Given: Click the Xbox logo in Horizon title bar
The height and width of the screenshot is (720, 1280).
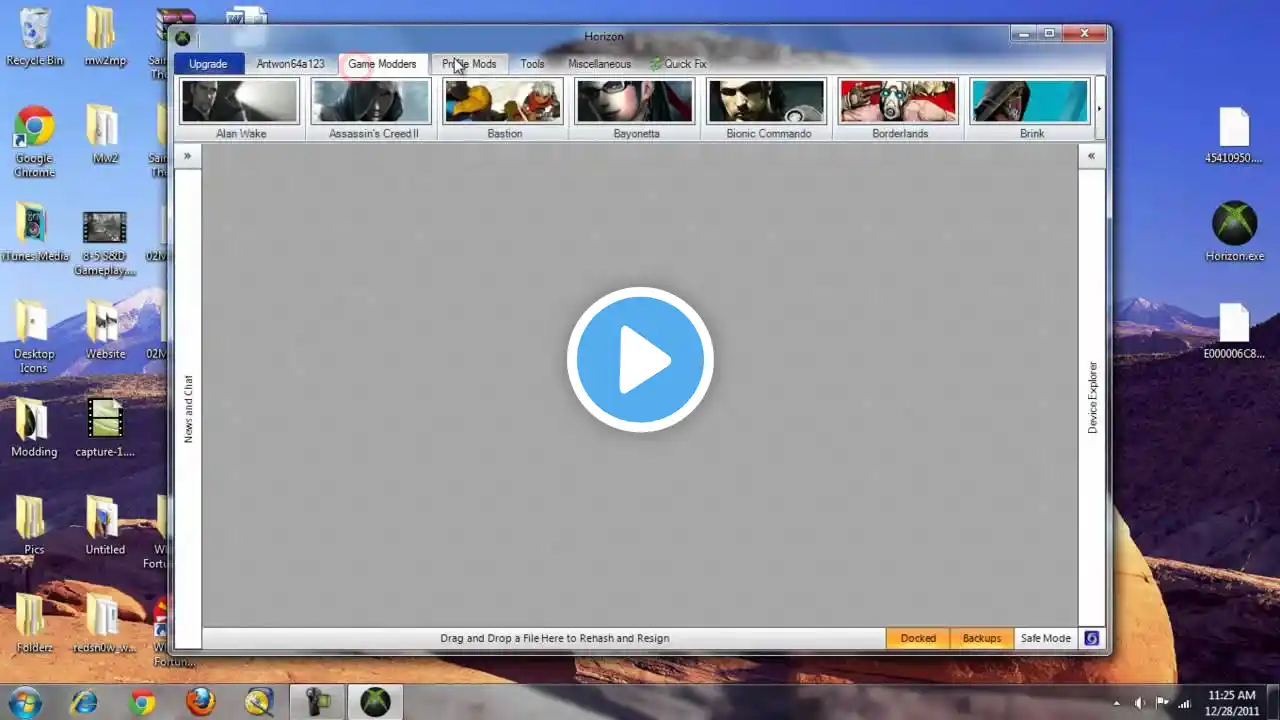Looking at the screenshot, I should [x=182, y=38].
